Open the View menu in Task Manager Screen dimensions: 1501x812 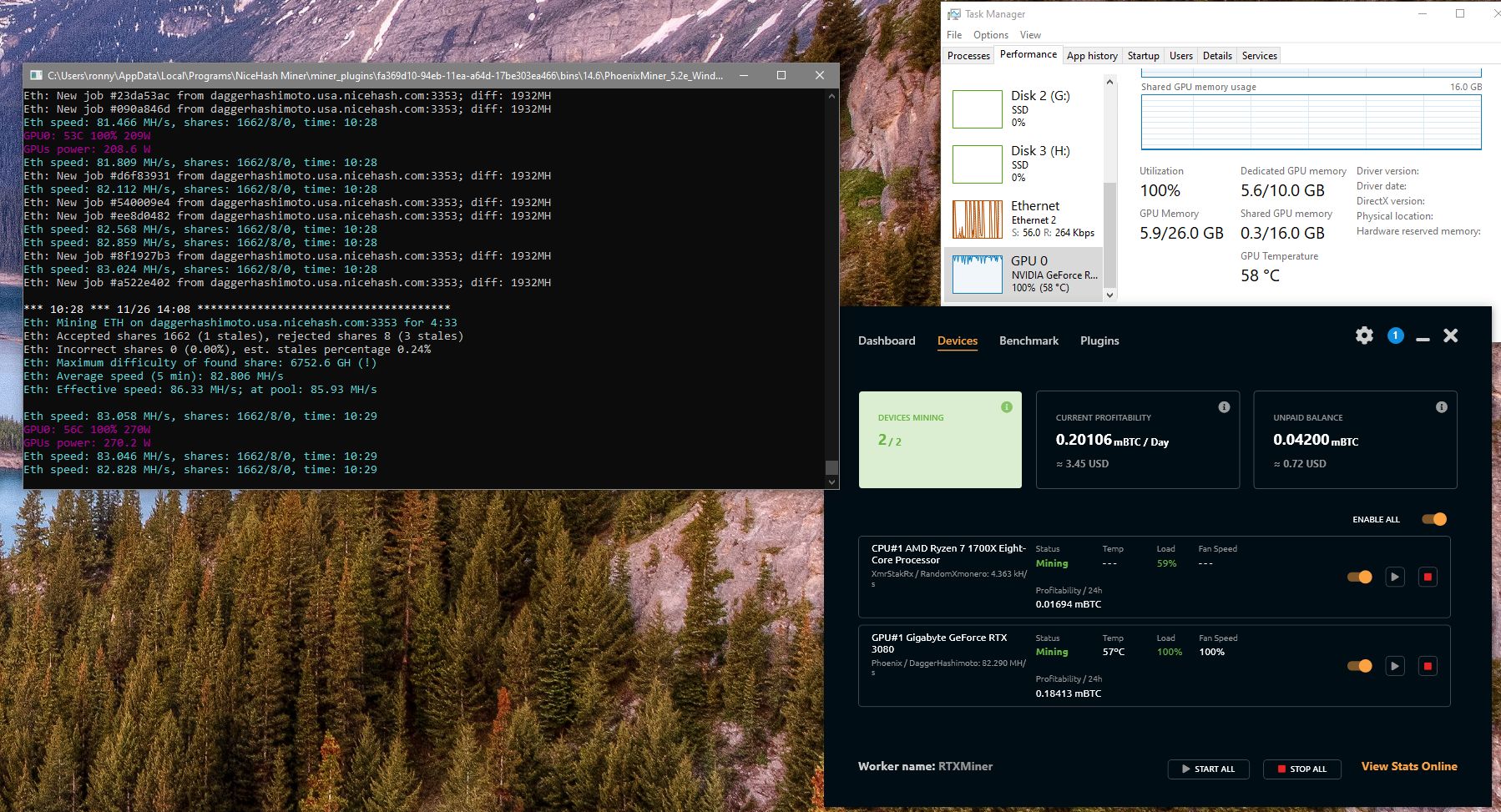pos(1031,34)
